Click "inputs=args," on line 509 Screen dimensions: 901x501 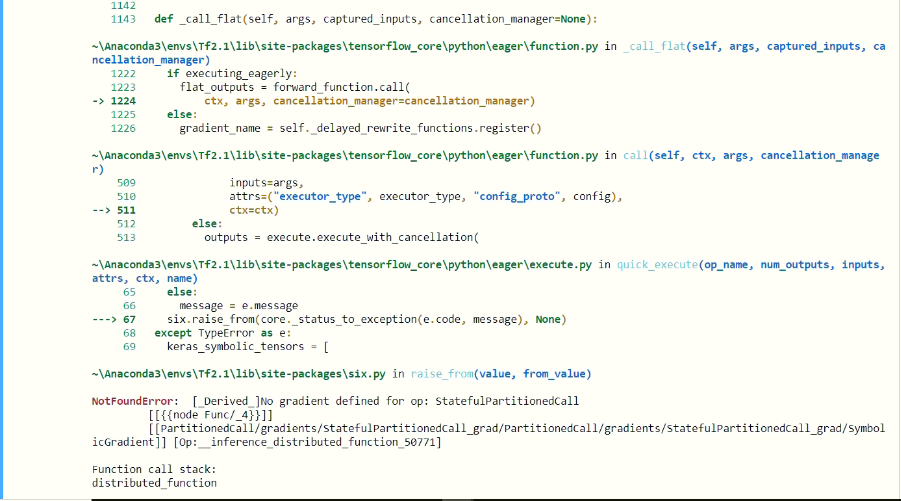pyautogui.click(x=266, y=183)
